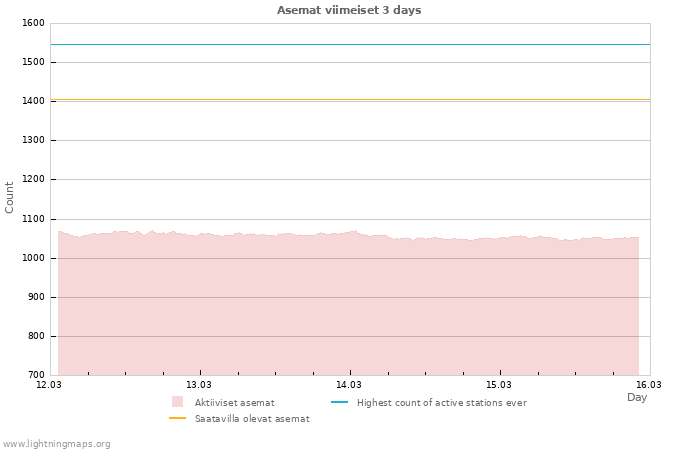
Task: Click the 12.03 date label on x-axis
Action: pos(49,384)
